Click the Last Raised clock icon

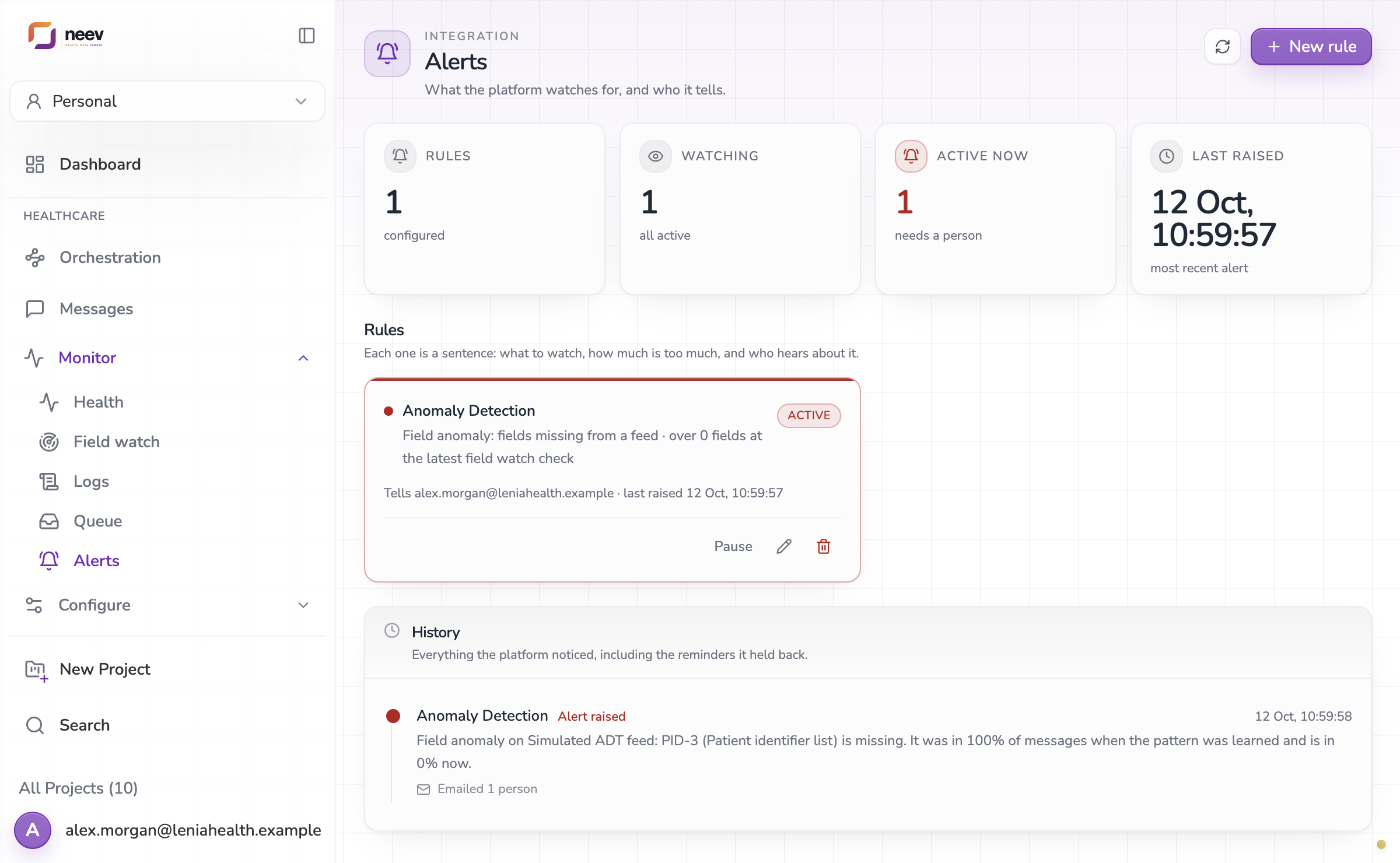click(1167, 156)
